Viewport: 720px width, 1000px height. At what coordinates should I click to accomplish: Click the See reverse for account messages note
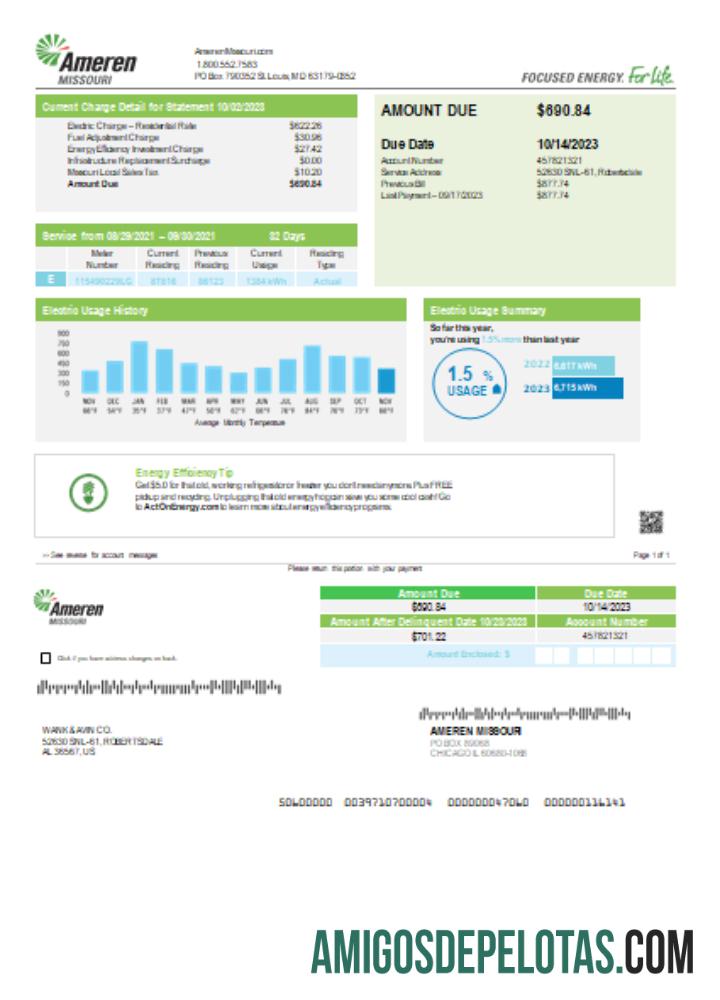[100, 555]
